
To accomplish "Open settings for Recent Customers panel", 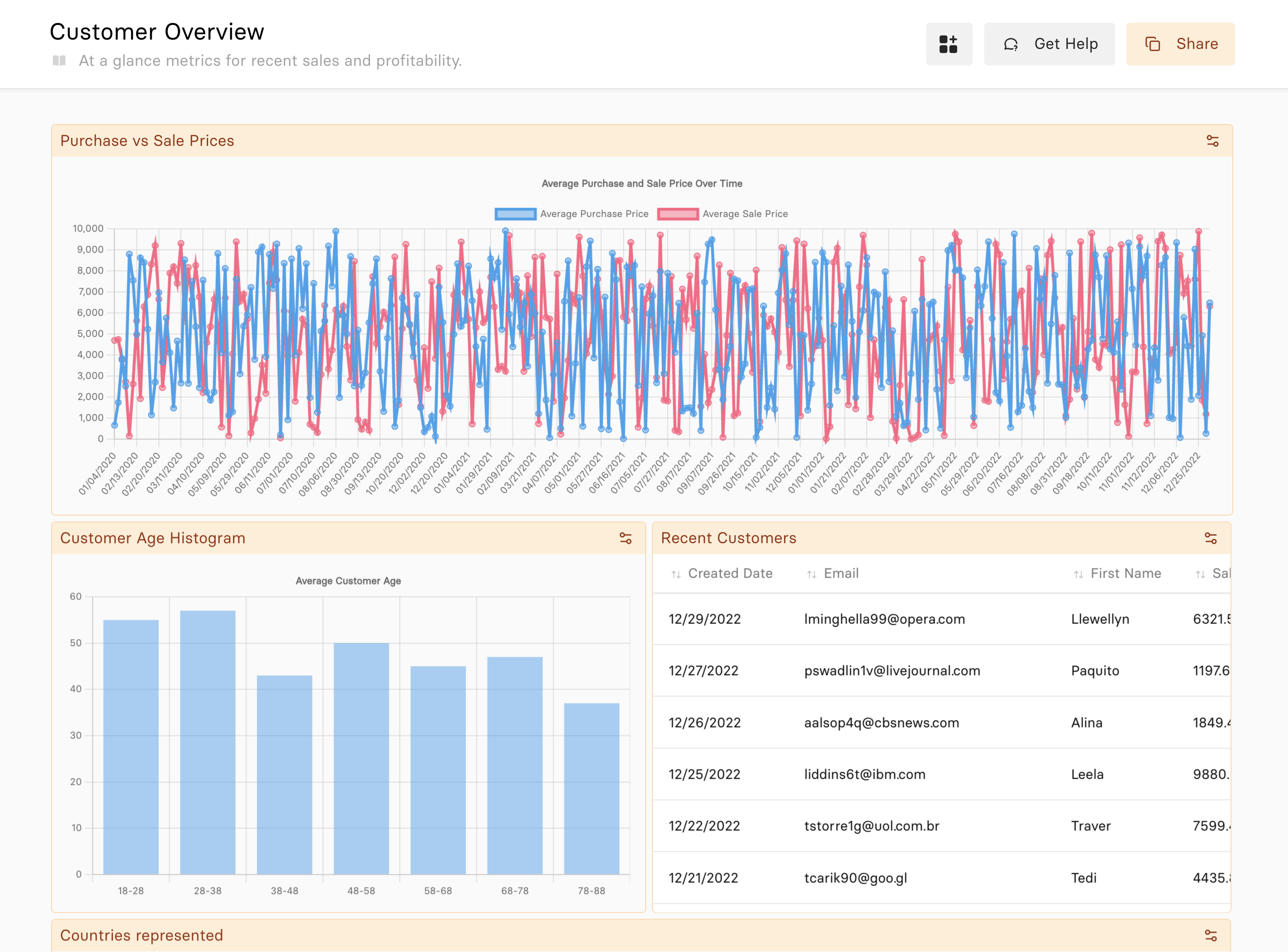I will coord(1210,538).
